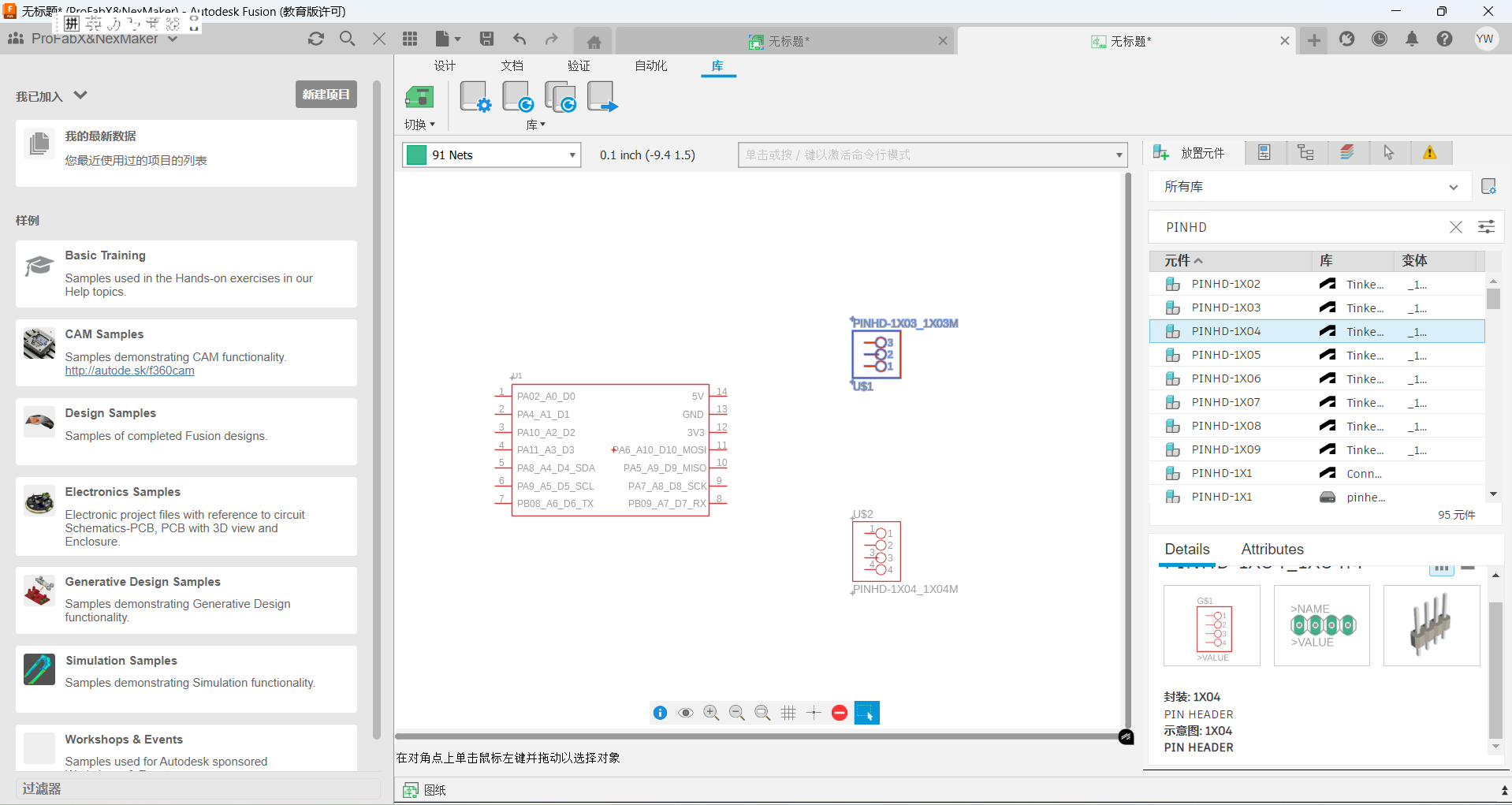Click library manager icon beside 所有库
The image size is (1512, 805).
click(1488, 187)
